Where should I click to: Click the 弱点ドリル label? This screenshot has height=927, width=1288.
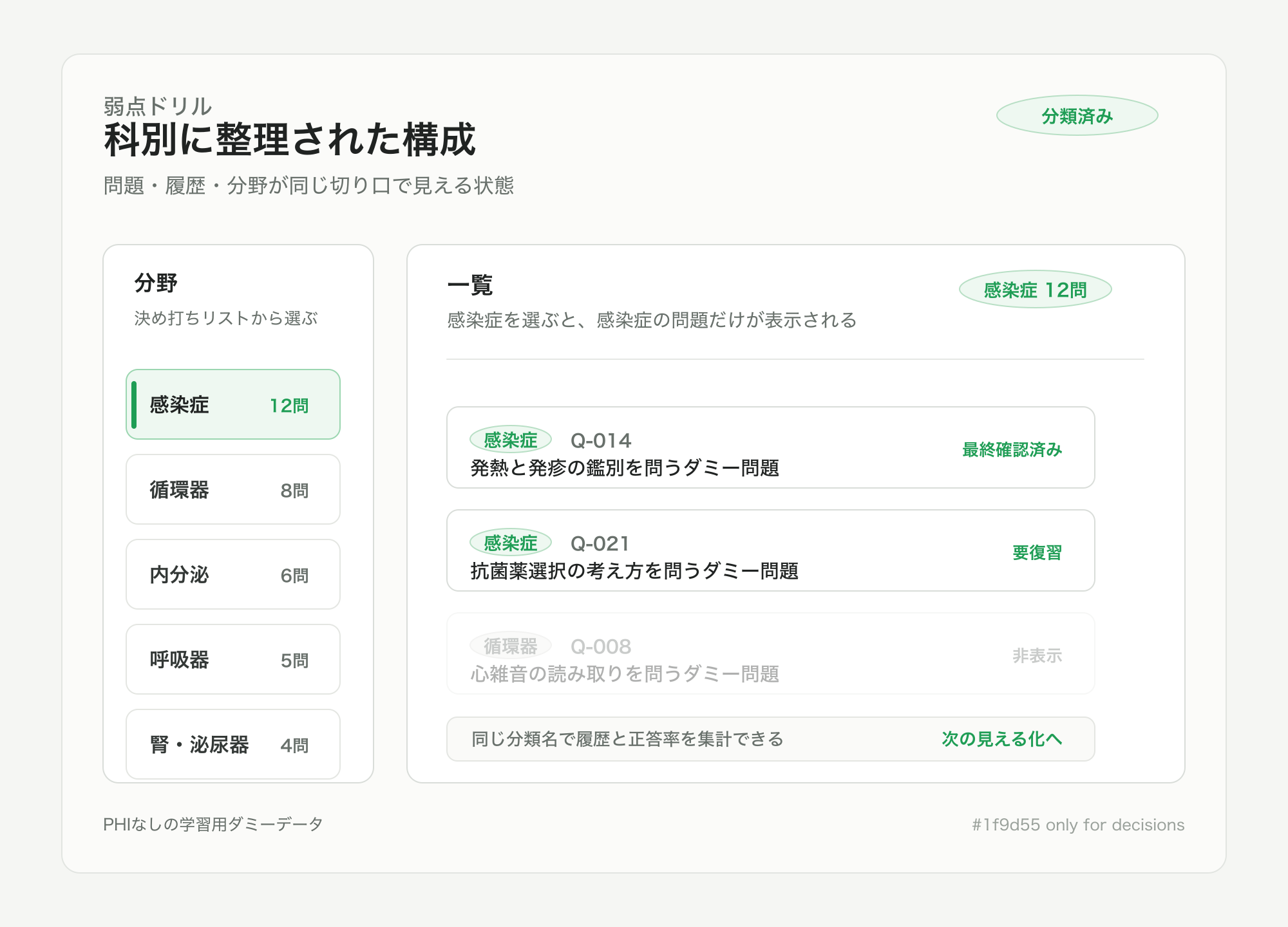[158, 106]
